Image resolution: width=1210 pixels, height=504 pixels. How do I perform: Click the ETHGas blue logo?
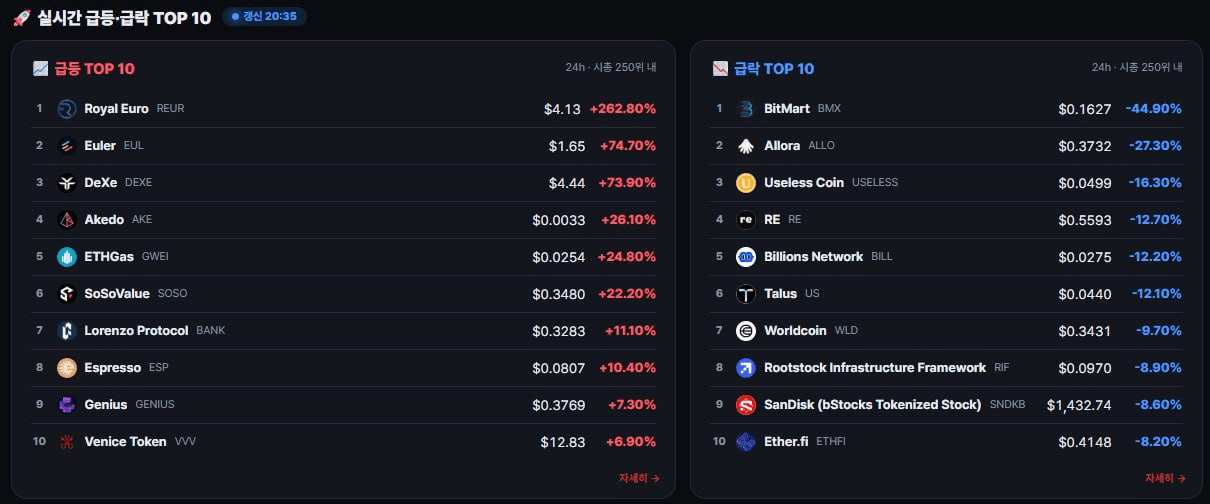67,257
